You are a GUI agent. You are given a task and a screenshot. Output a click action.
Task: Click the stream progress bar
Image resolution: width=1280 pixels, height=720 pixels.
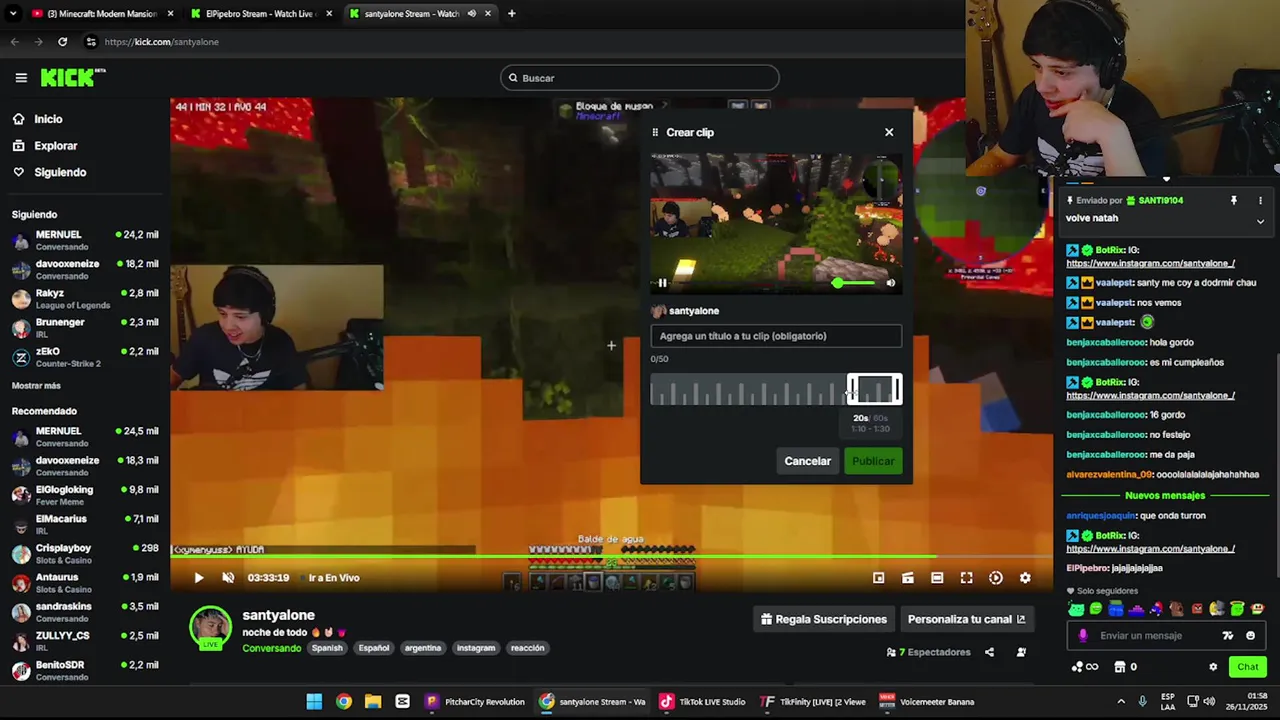pos(611,557)
